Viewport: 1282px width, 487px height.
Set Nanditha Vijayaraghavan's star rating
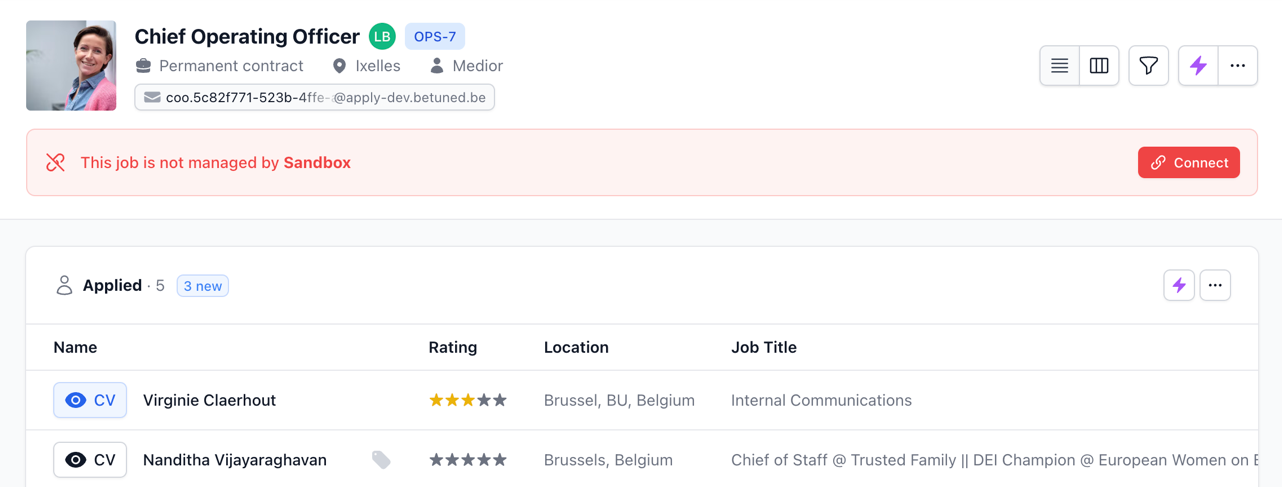coord(468,460)
